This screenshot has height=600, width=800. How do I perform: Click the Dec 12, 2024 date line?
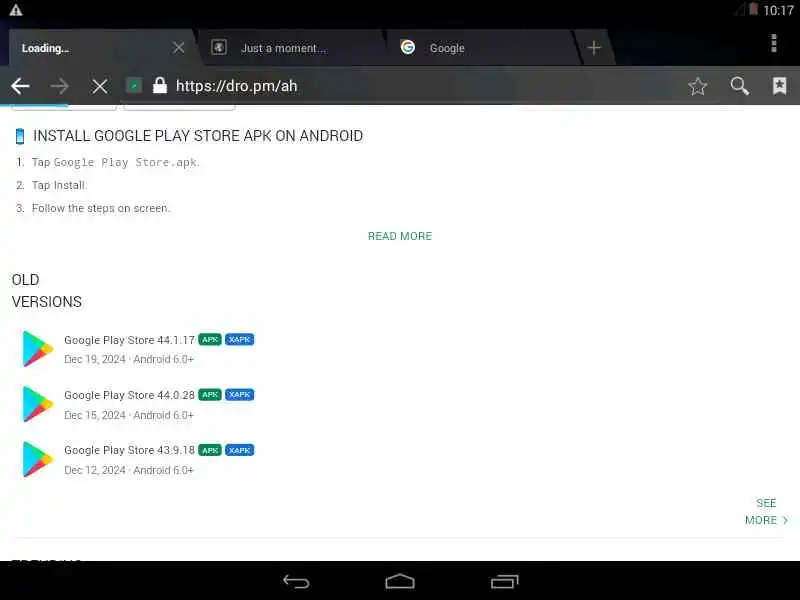tap(129, 470)
